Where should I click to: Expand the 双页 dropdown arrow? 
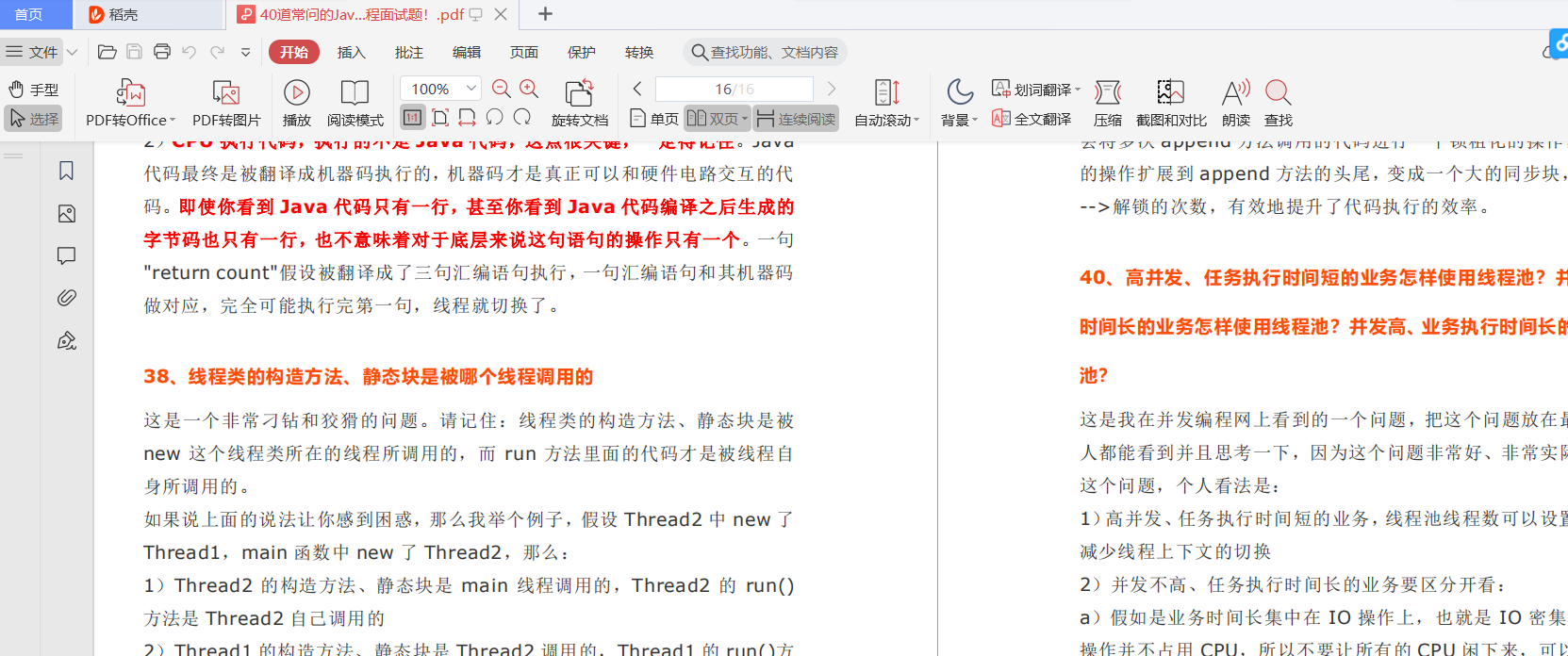(x=745, y=119)
